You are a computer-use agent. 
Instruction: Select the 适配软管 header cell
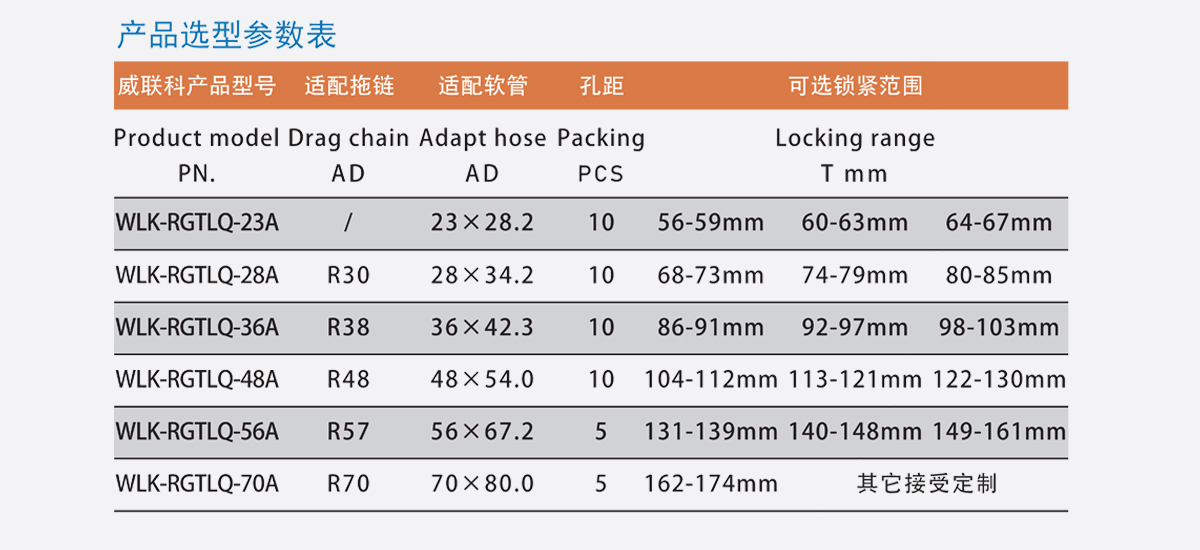click(x=482, y=86)
